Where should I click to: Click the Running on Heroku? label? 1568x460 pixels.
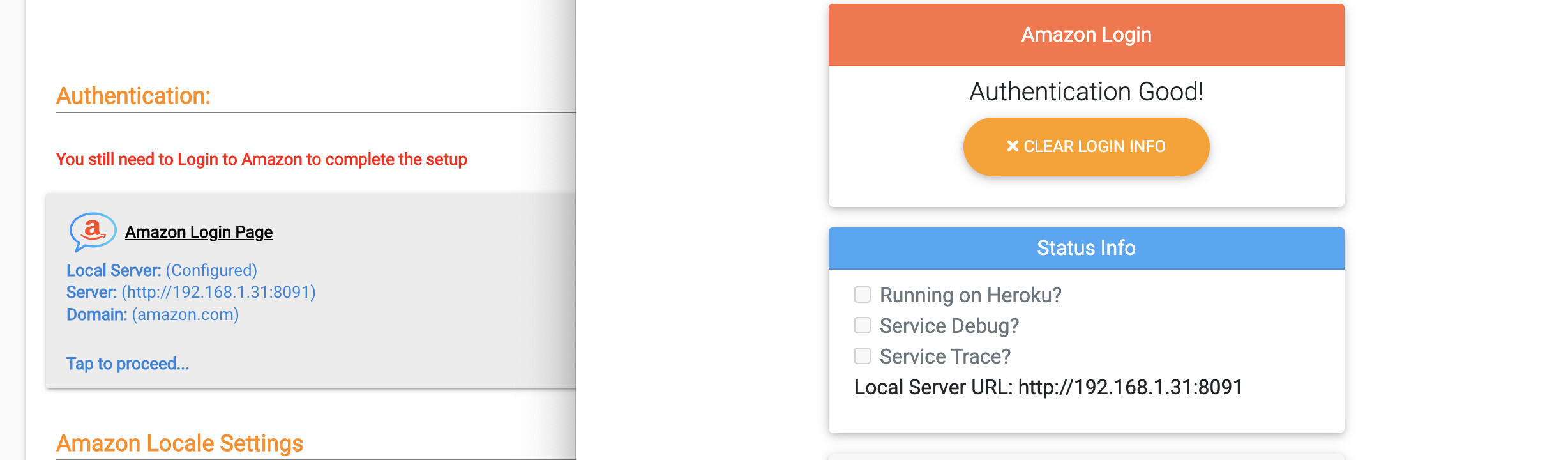(970, 295)
